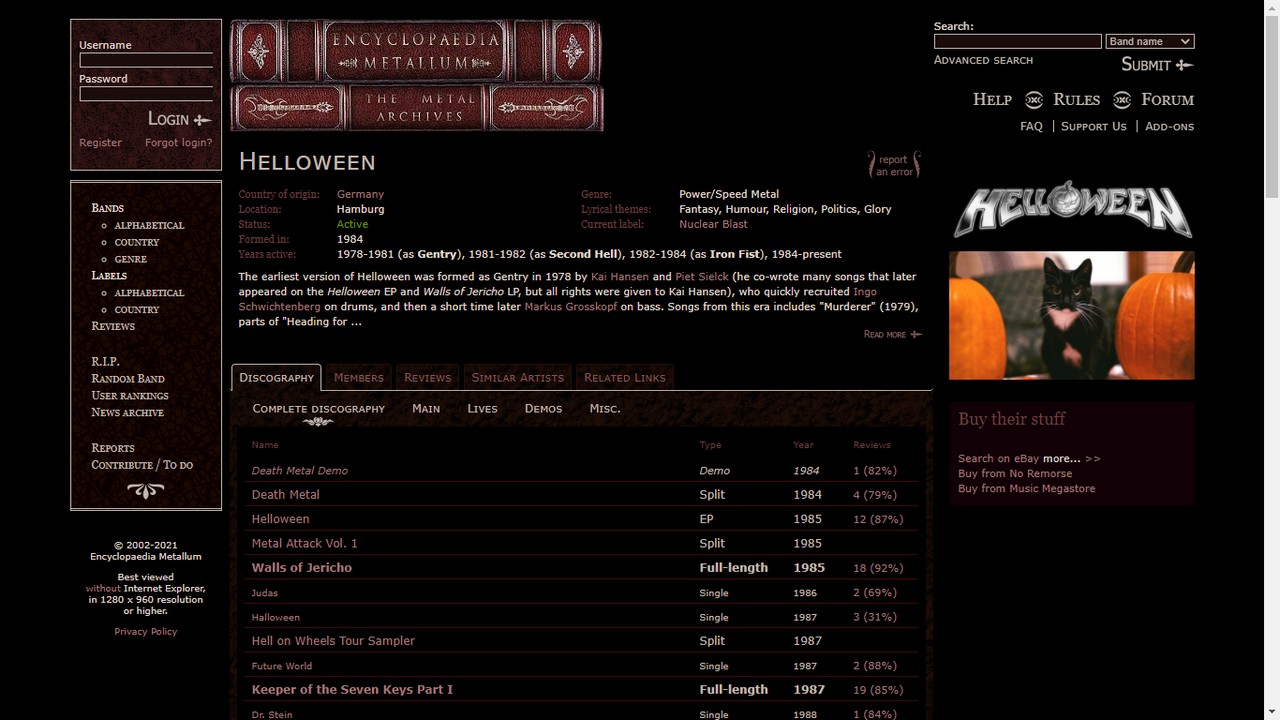Switch to the Discography tab
The height and width of the screenshot is (720, 1280).
tap(276, 377)
